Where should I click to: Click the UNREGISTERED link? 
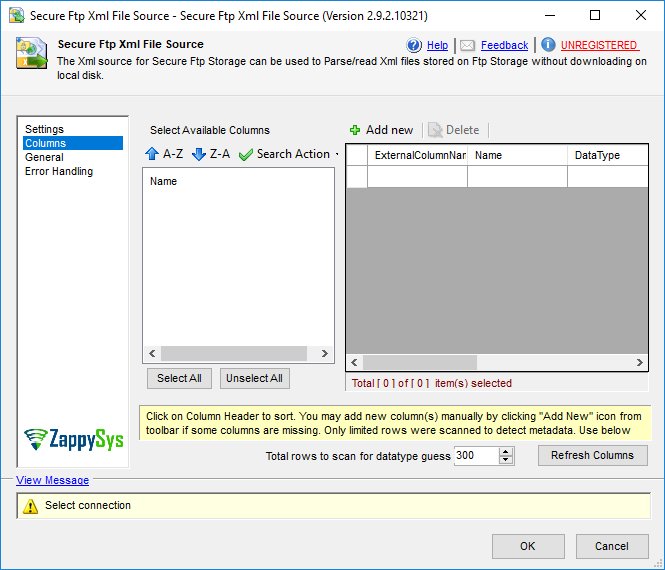[x=598, y=45]
